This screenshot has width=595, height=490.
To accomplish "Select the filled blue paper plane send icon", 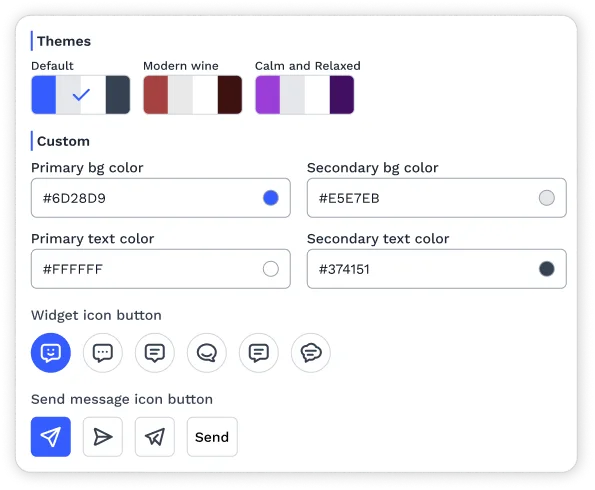I will 51,437.
